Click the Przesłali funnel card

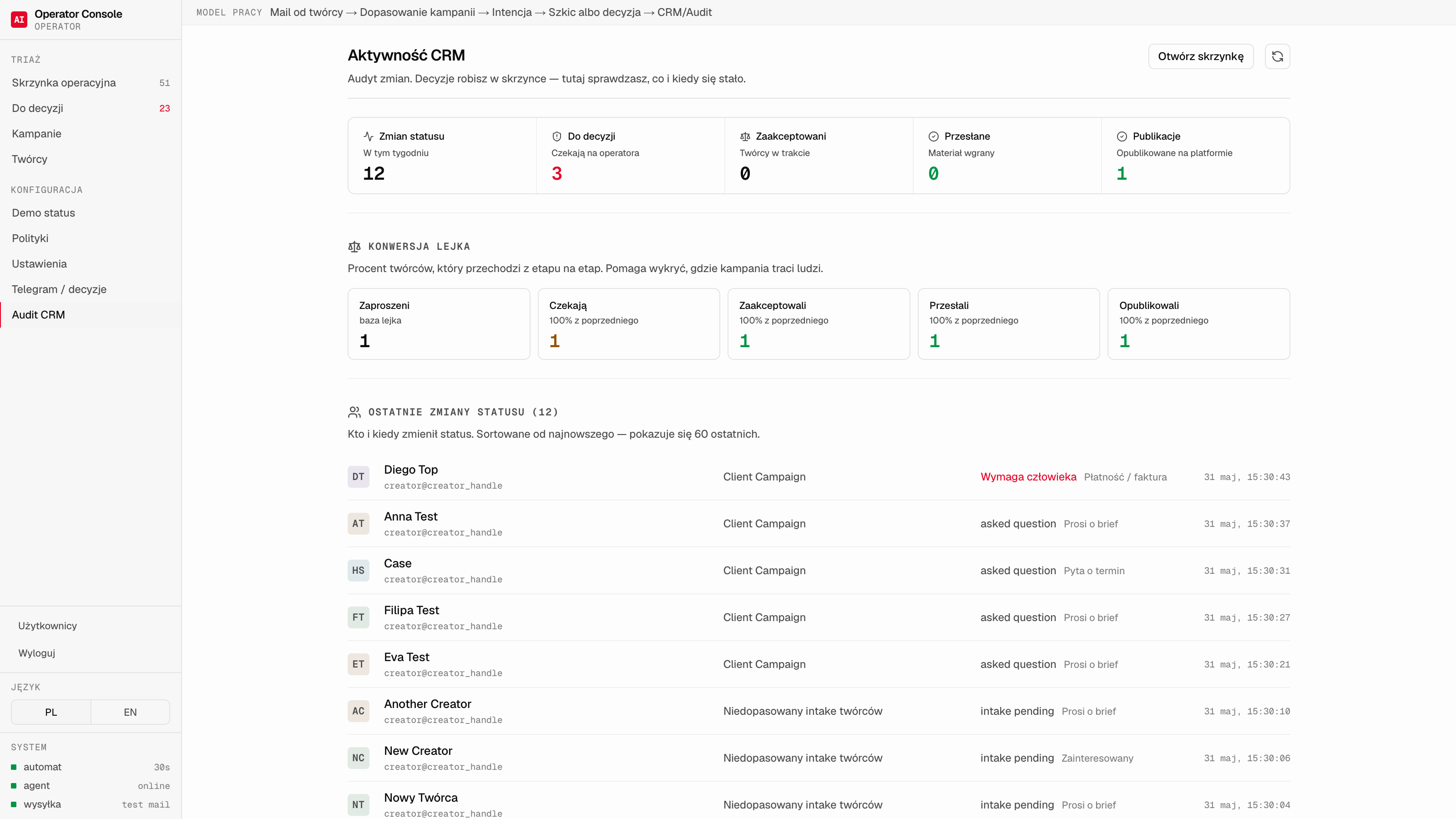coord(1008,324)
